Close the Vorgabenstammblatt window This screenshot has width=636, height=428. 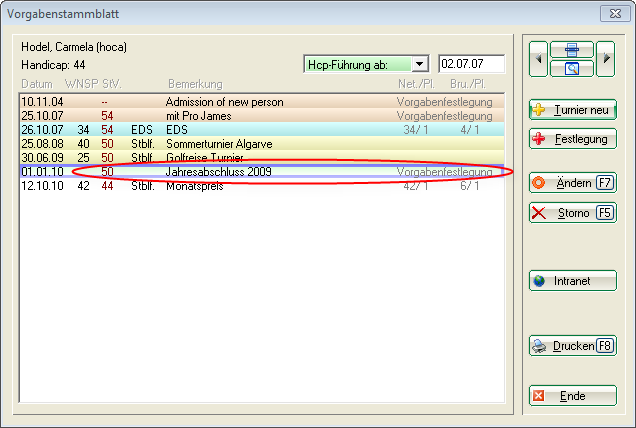[611, 14]
